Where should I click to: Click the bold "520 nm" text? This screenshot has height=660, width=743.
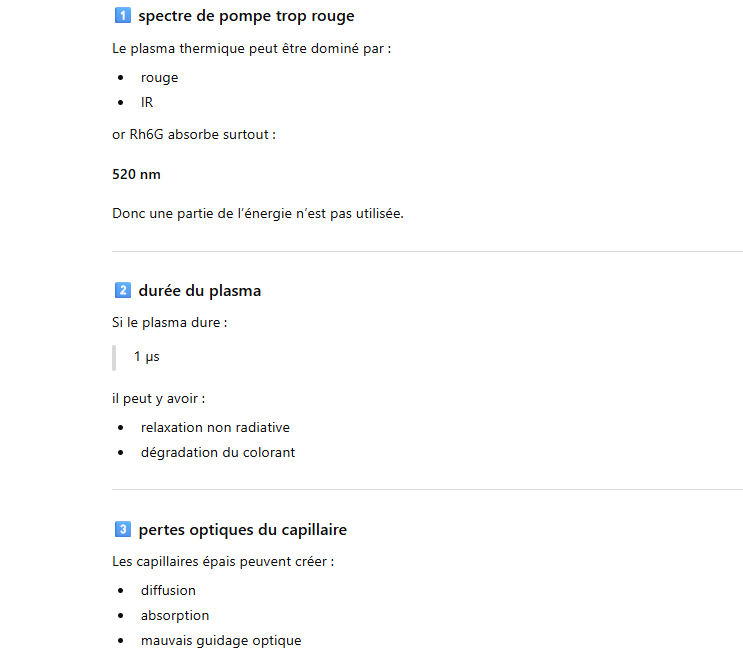click(136, 174)
